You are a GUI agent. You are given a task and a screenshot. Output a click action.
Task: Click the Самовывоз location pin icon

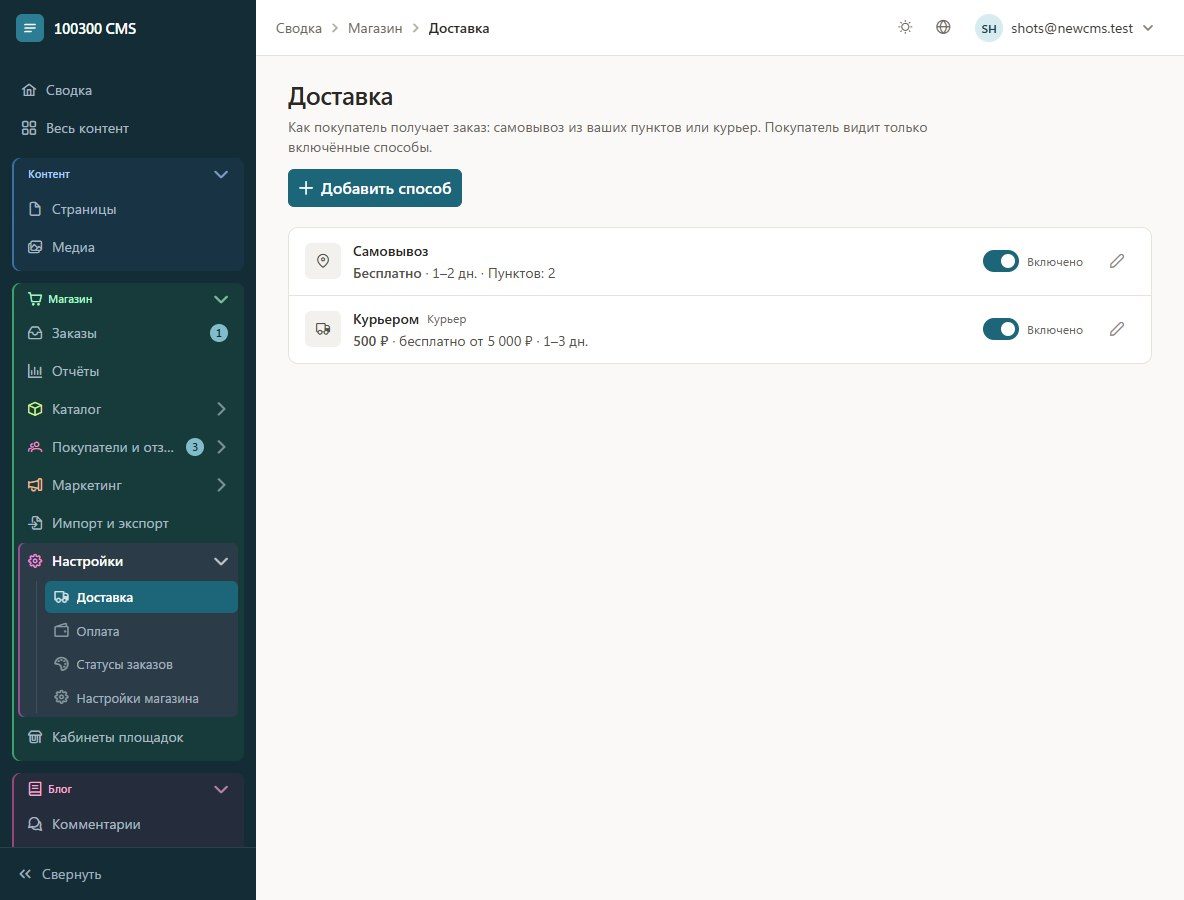(x=323, y=261)
